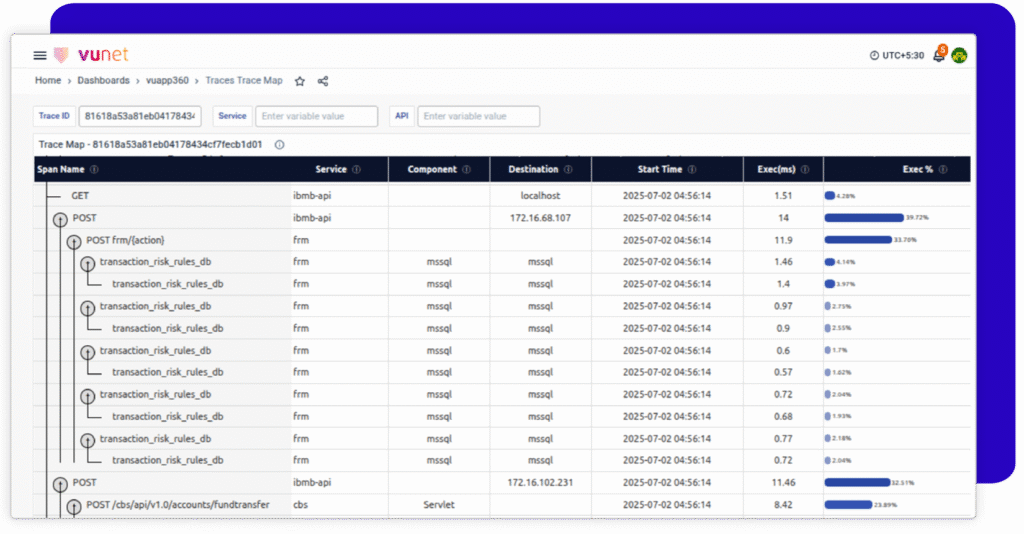Click the 39.72% Exec bar

click(x=863, y=217)
